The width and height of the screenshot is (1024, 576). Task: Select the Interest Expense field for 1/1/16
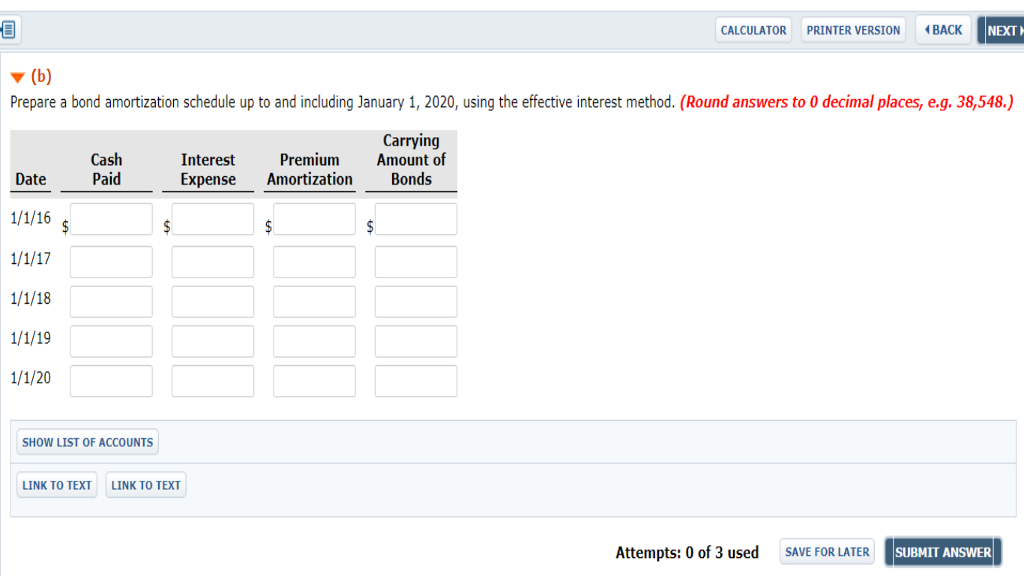[x=212, y=220]
